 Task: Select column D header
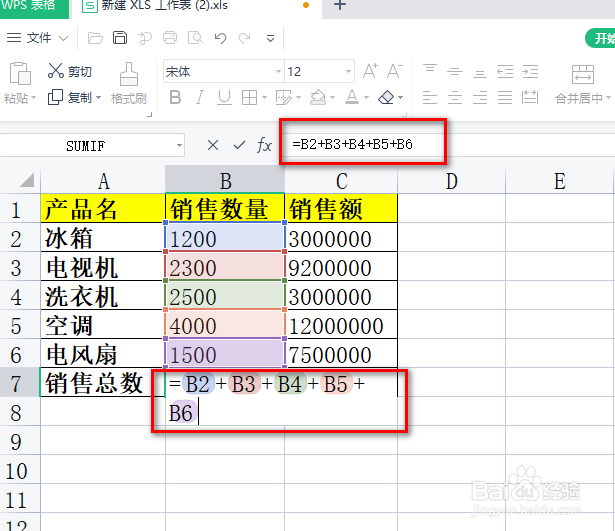451,181
